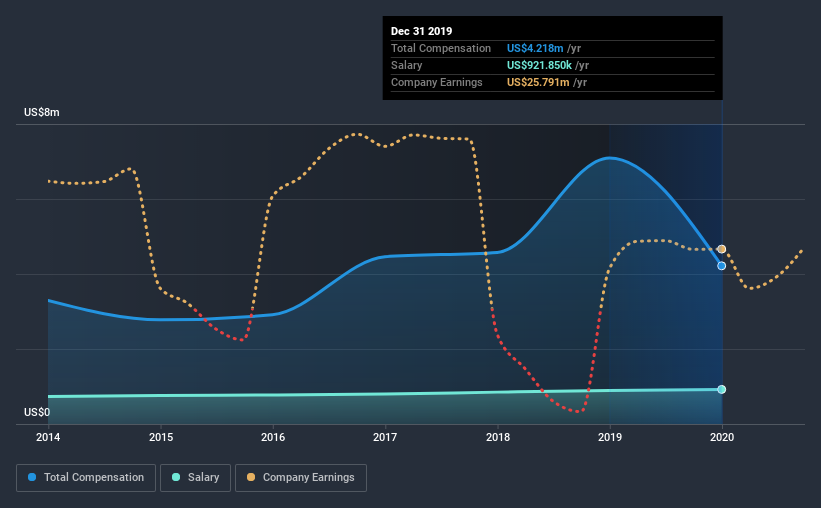Click the Company Earnings label in tooltip
The image size is (821, 508).
tap(437, 82)
